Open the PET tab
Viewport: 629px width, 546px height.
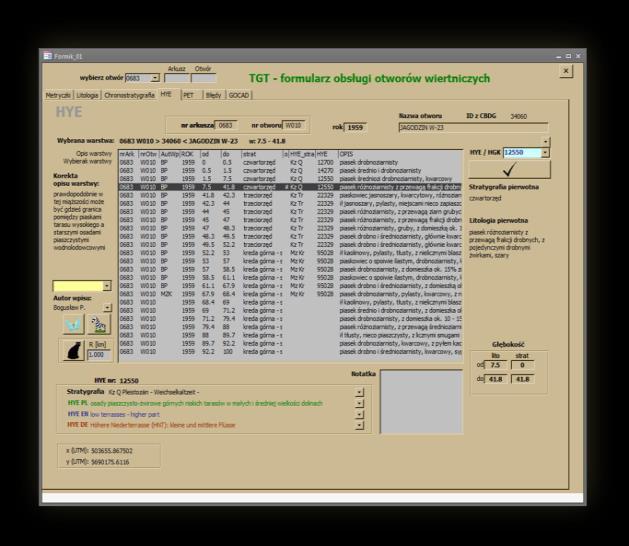(x=189, y=95)
